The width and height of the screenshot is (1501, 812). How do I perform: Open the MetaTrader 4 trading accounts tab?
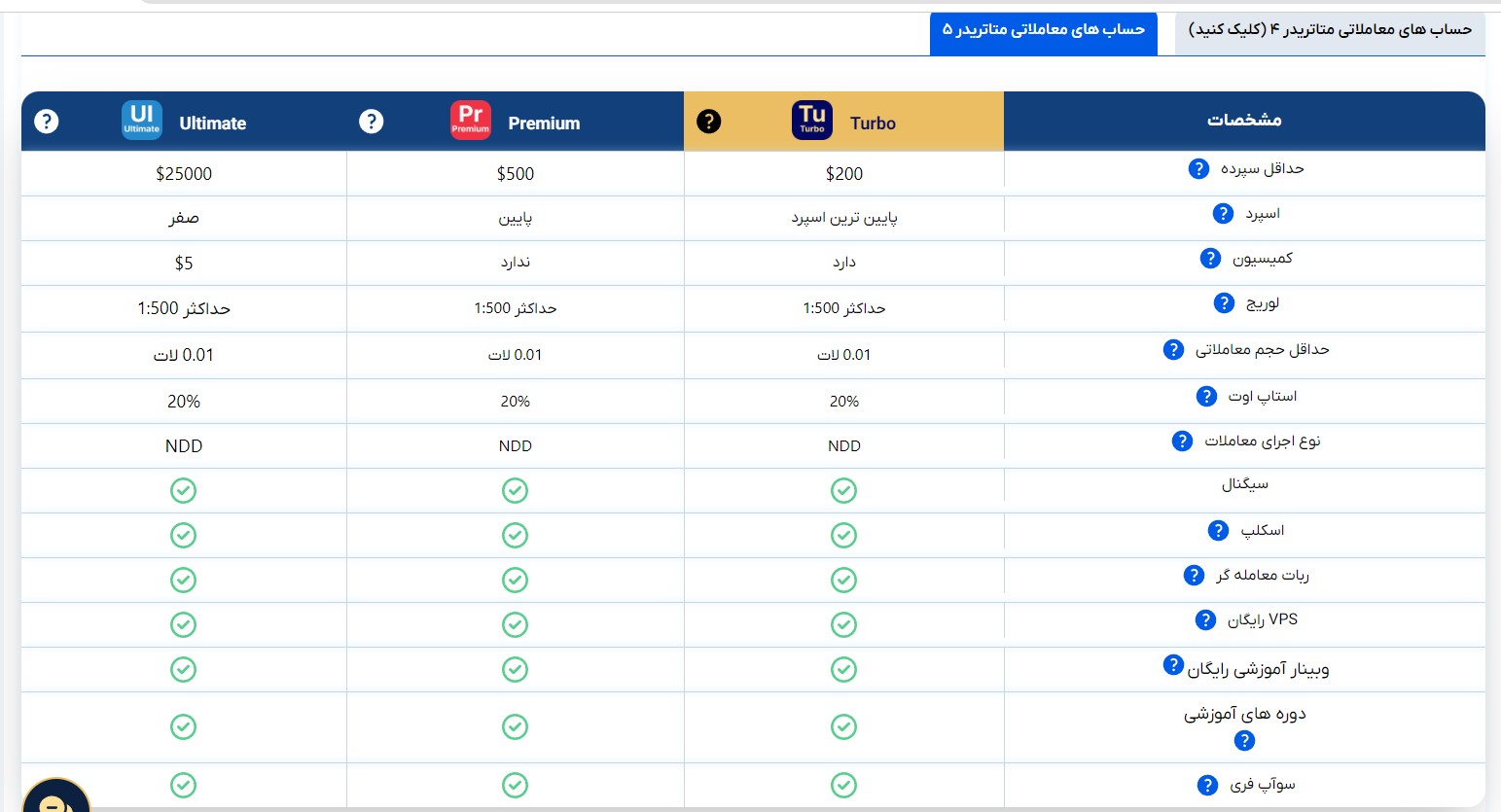1330,34
